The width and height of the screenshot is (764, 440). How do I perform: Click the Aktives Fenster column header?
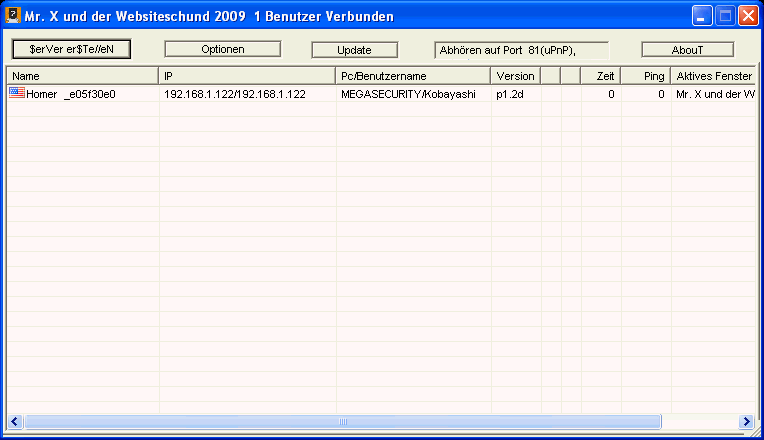click(x=712, y=76)
